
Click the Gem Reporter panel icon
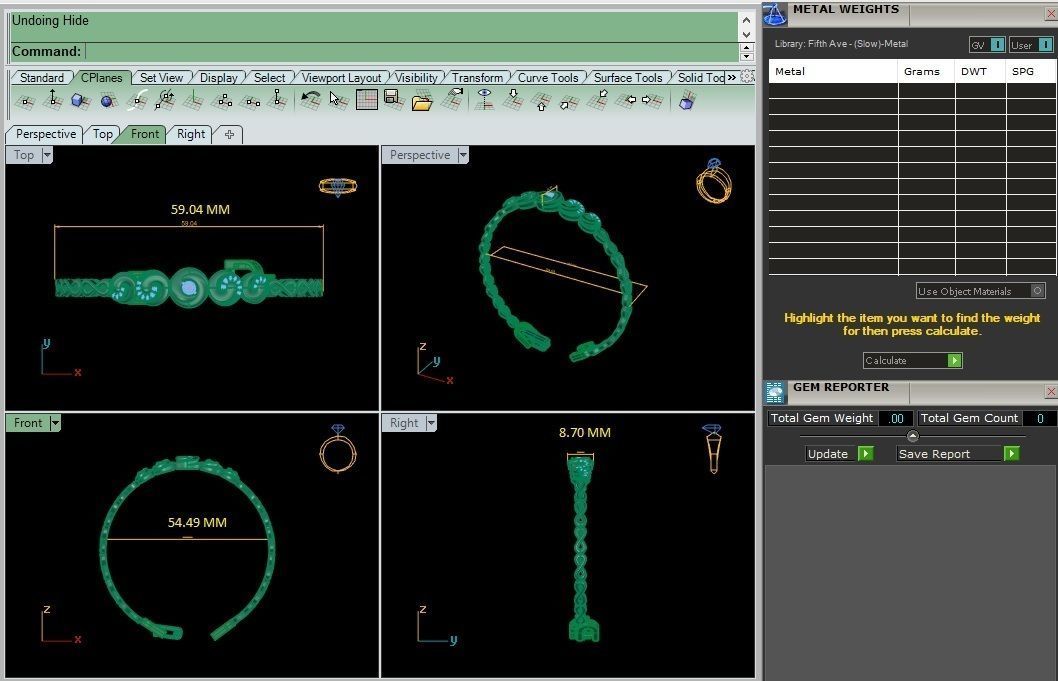coord(775,392)
